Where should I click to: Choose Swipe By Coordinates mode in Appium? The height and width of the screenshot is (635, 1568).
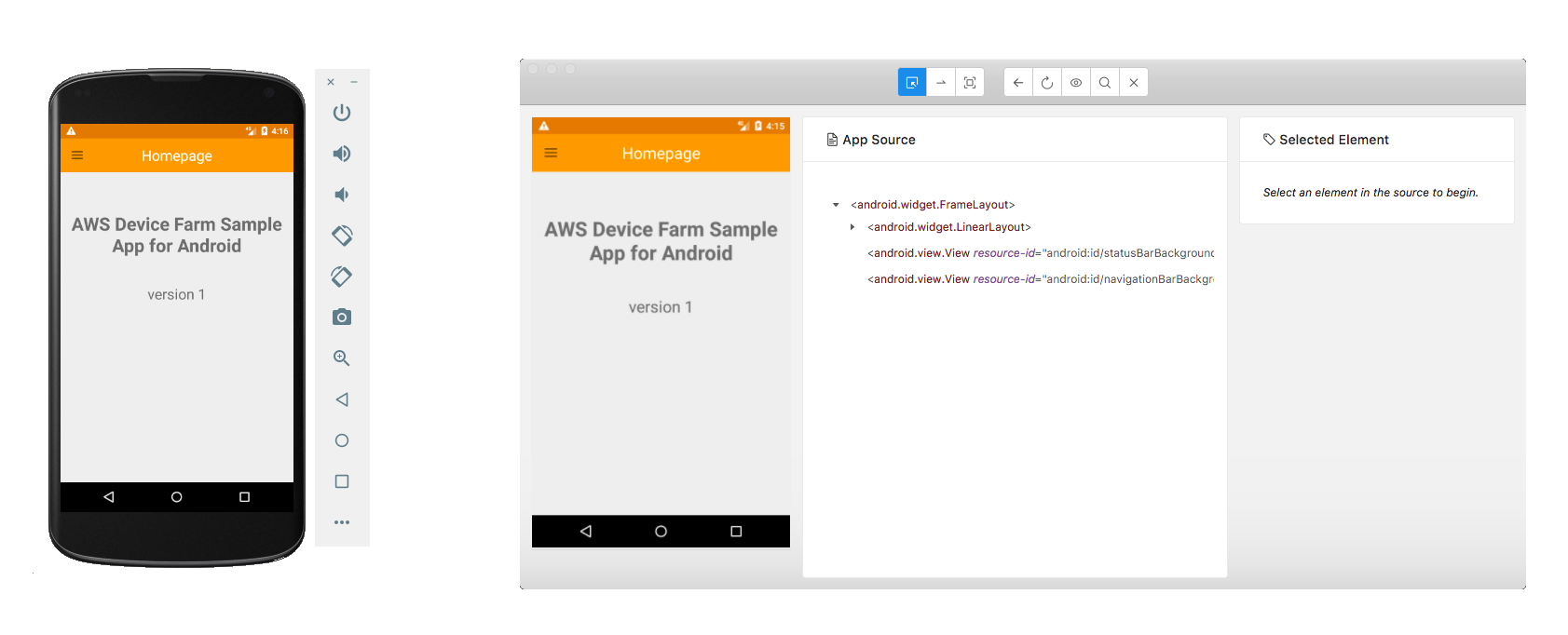click(941, 82)
